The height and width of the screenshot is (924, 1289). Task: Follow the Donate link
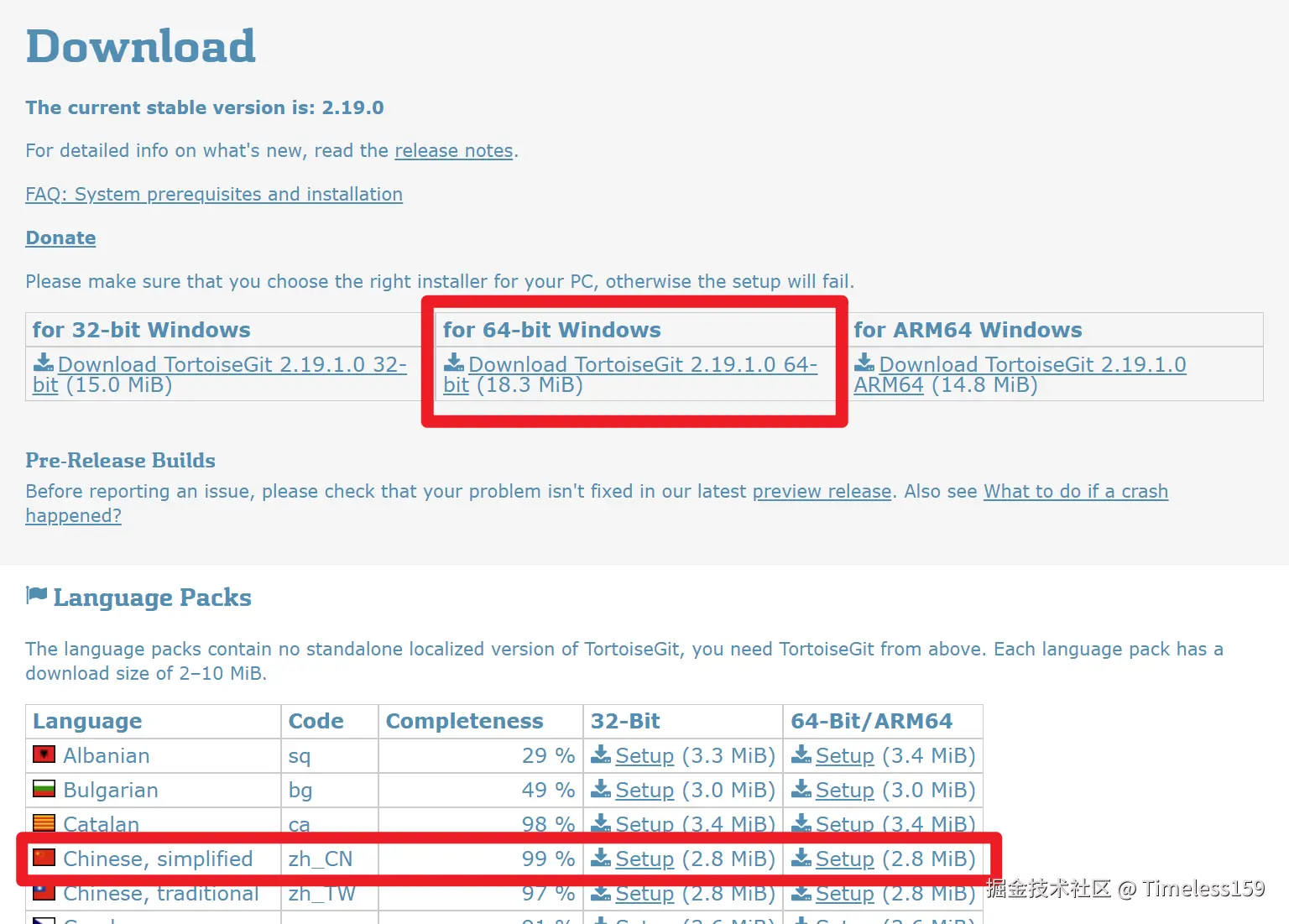coord(60,238)
